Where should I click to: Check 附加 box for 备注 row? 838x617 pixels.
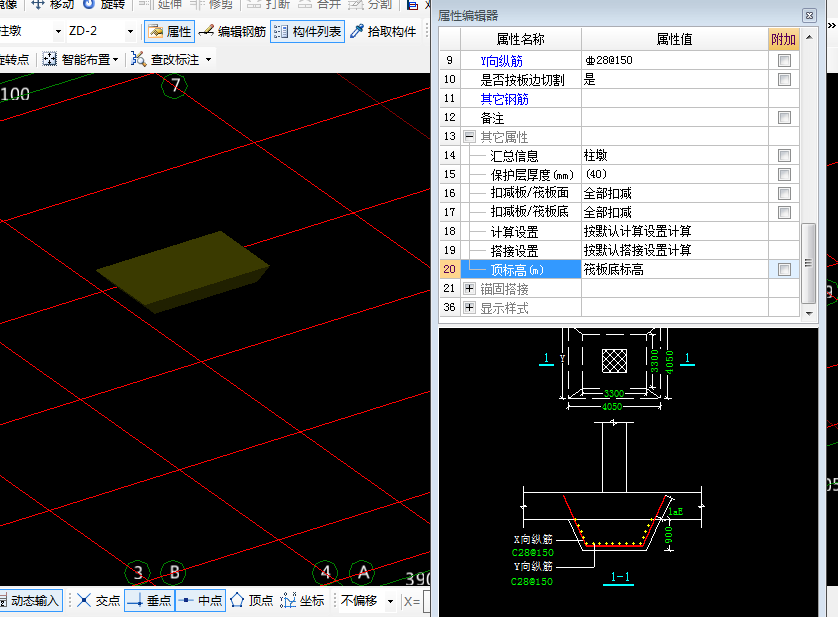(784, 118)
